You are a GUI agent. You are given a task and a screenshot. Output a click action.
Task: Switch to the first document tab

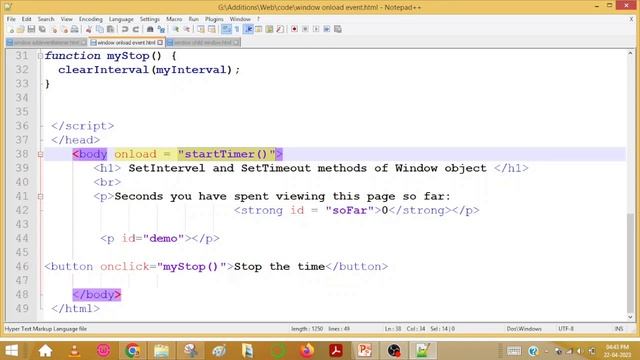[x=47, y=42]
